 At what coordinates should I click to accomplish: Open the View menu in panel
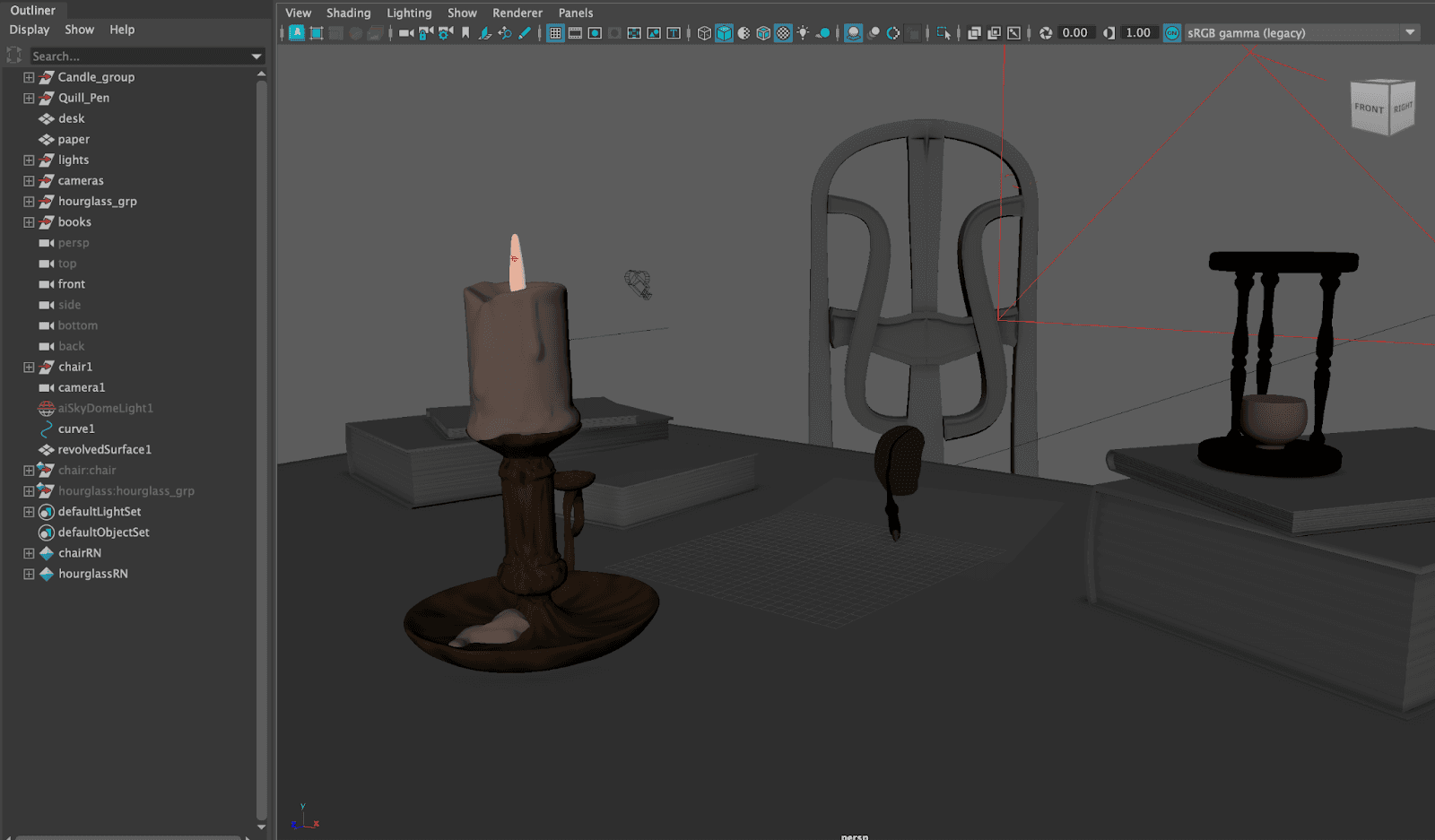298,13
